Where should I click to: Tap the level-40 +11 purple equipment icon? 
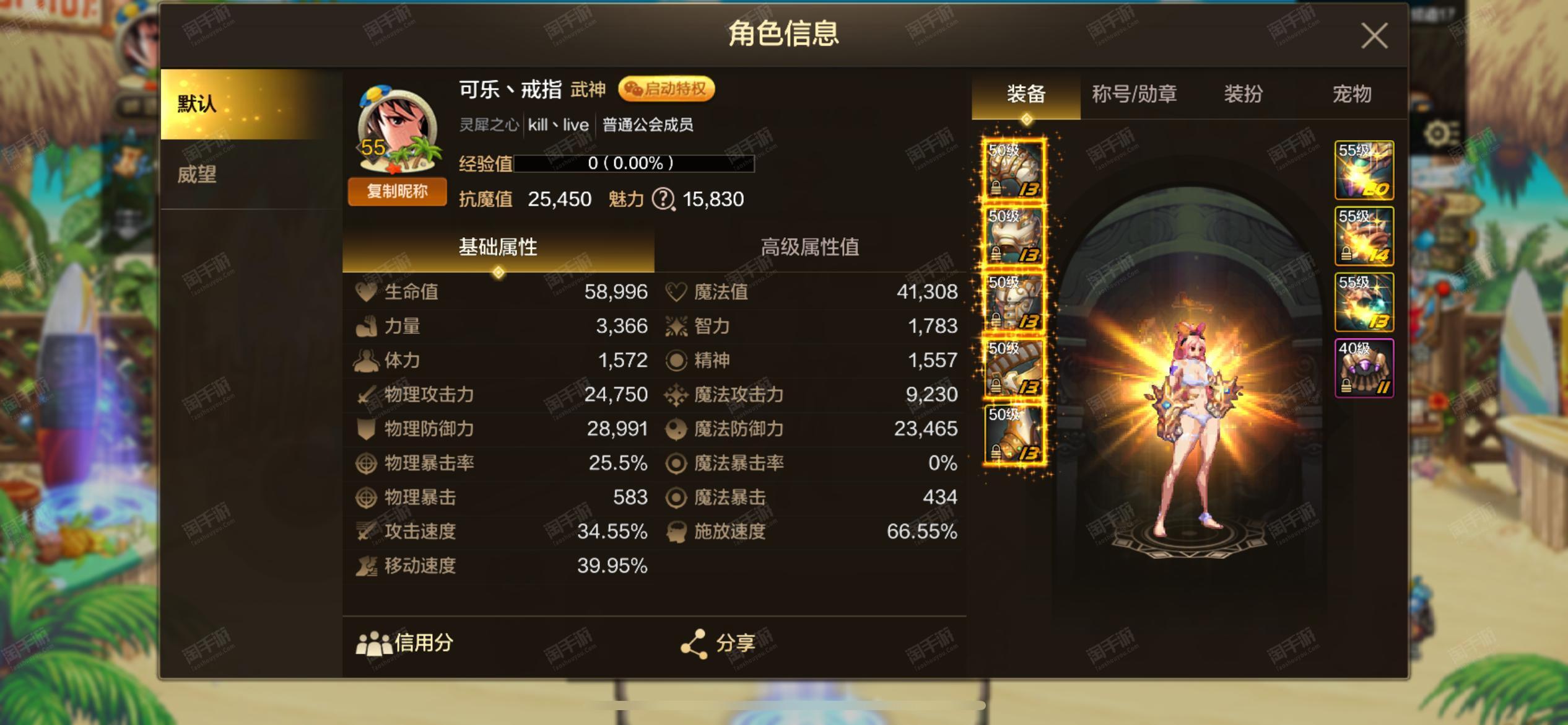(x=1364, y=368)
